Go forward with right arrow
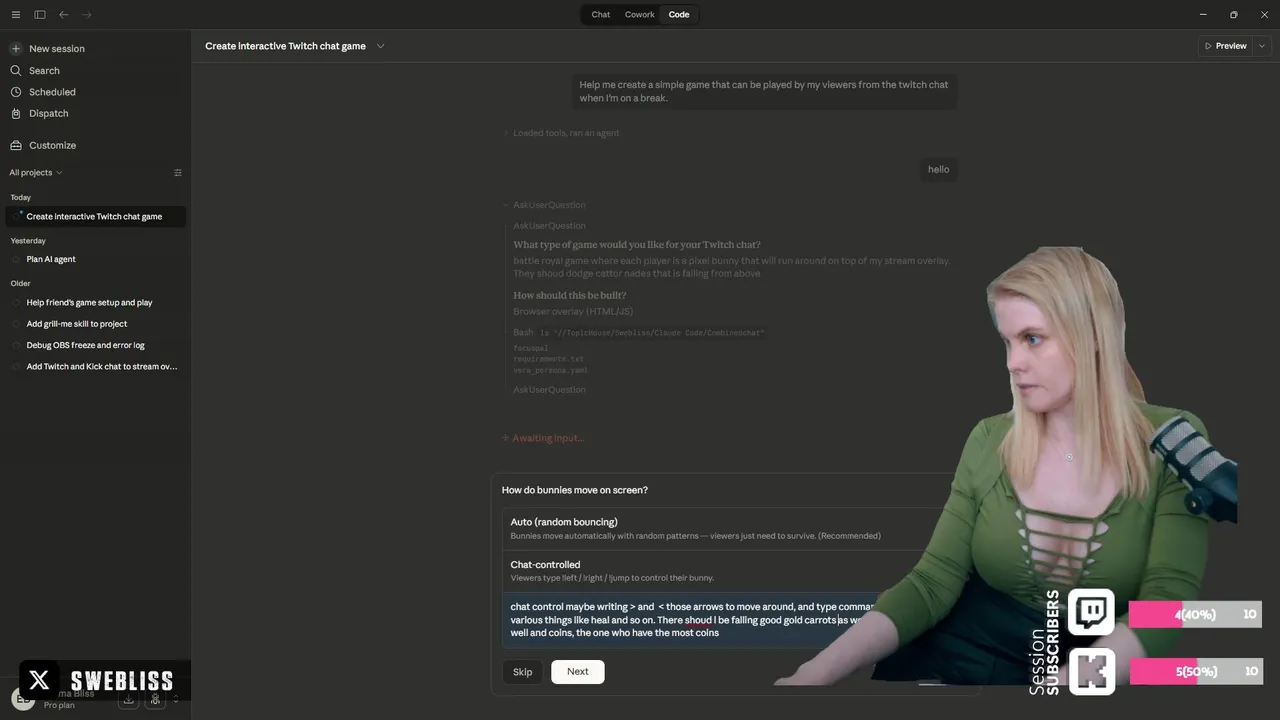 tap(87, 15)
